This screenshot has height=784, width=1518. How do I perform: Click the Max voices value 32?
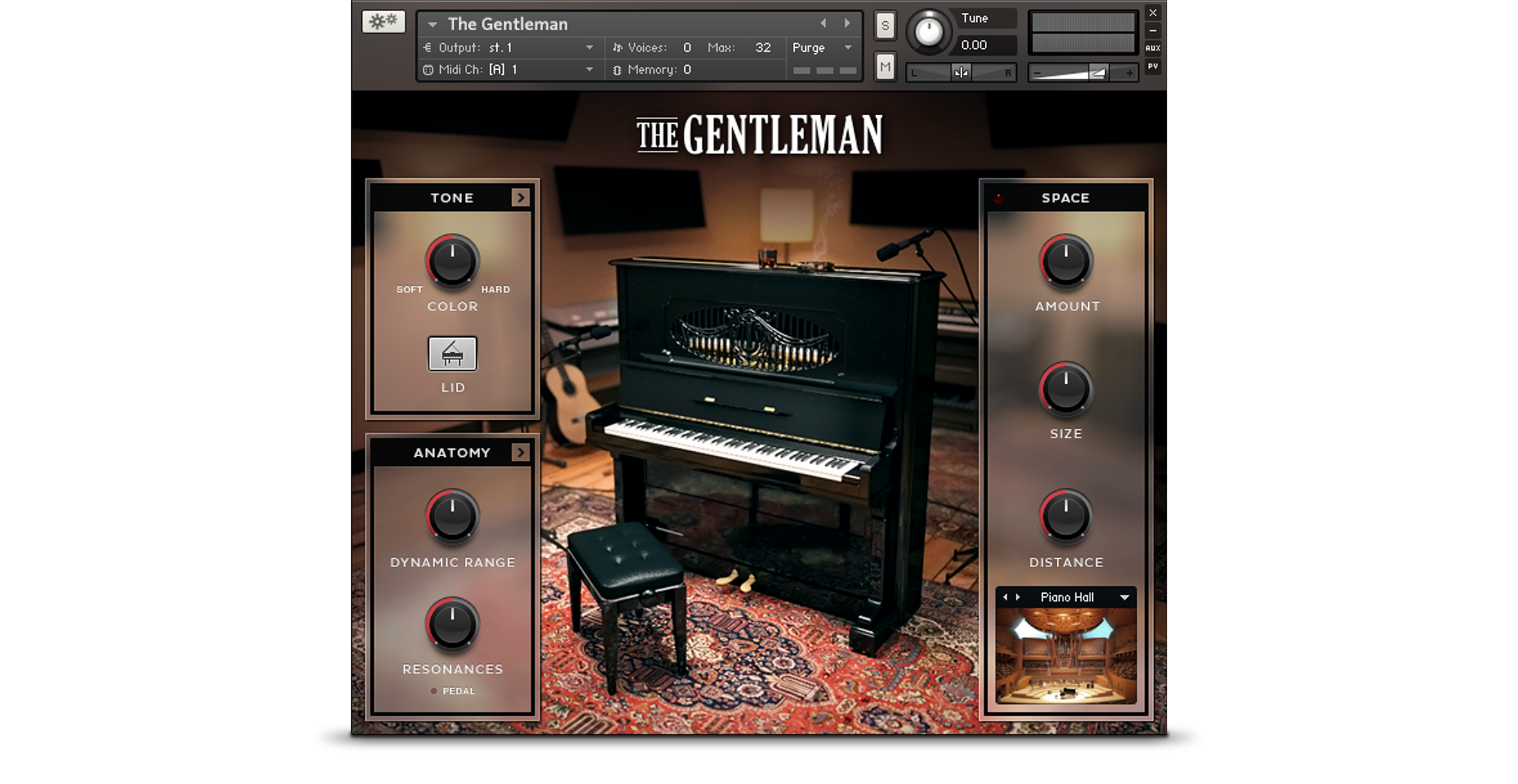[763, 48]
